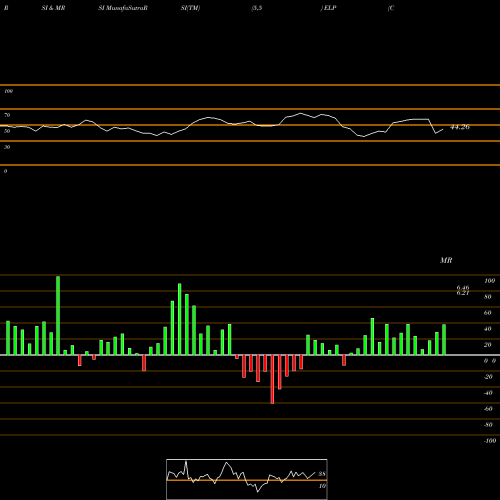Click the mini RSI overview thumbnail chart
Image resolution: width=500 pixels, height=500 pixels.
(x=247, y=479)
